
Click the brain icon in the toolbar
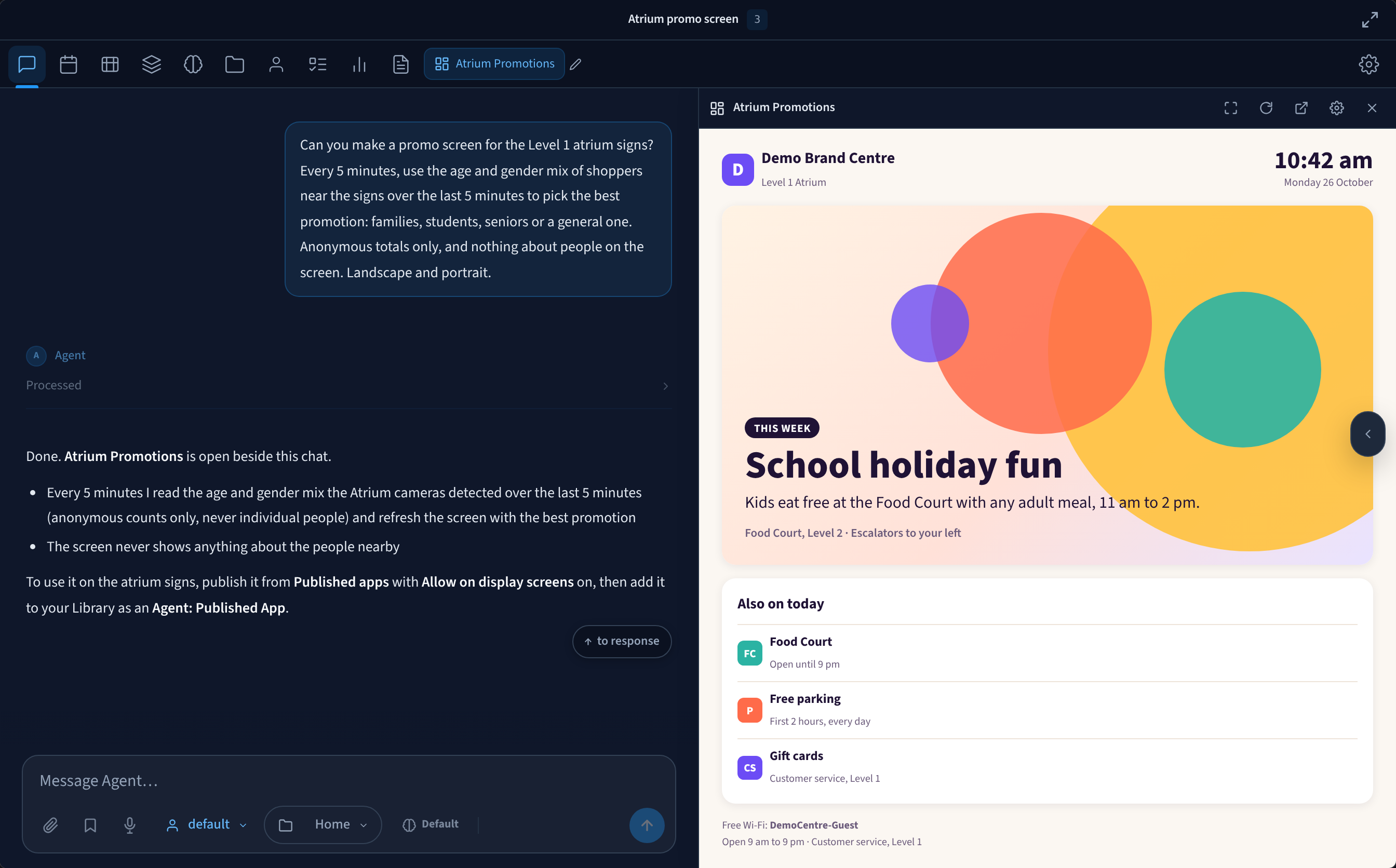pos(193,64)
